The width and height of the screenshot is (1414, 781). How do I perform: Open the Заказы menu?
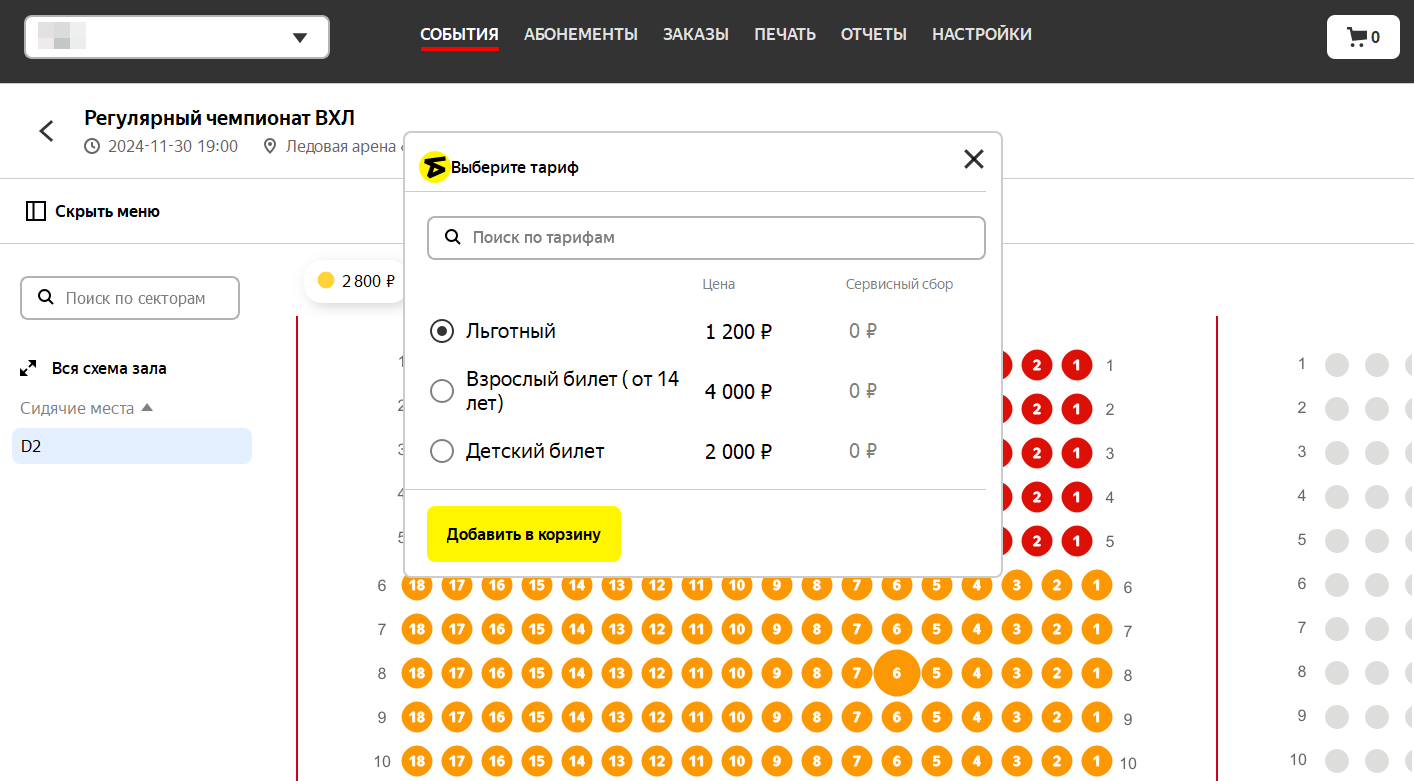[x=695, y=34]
